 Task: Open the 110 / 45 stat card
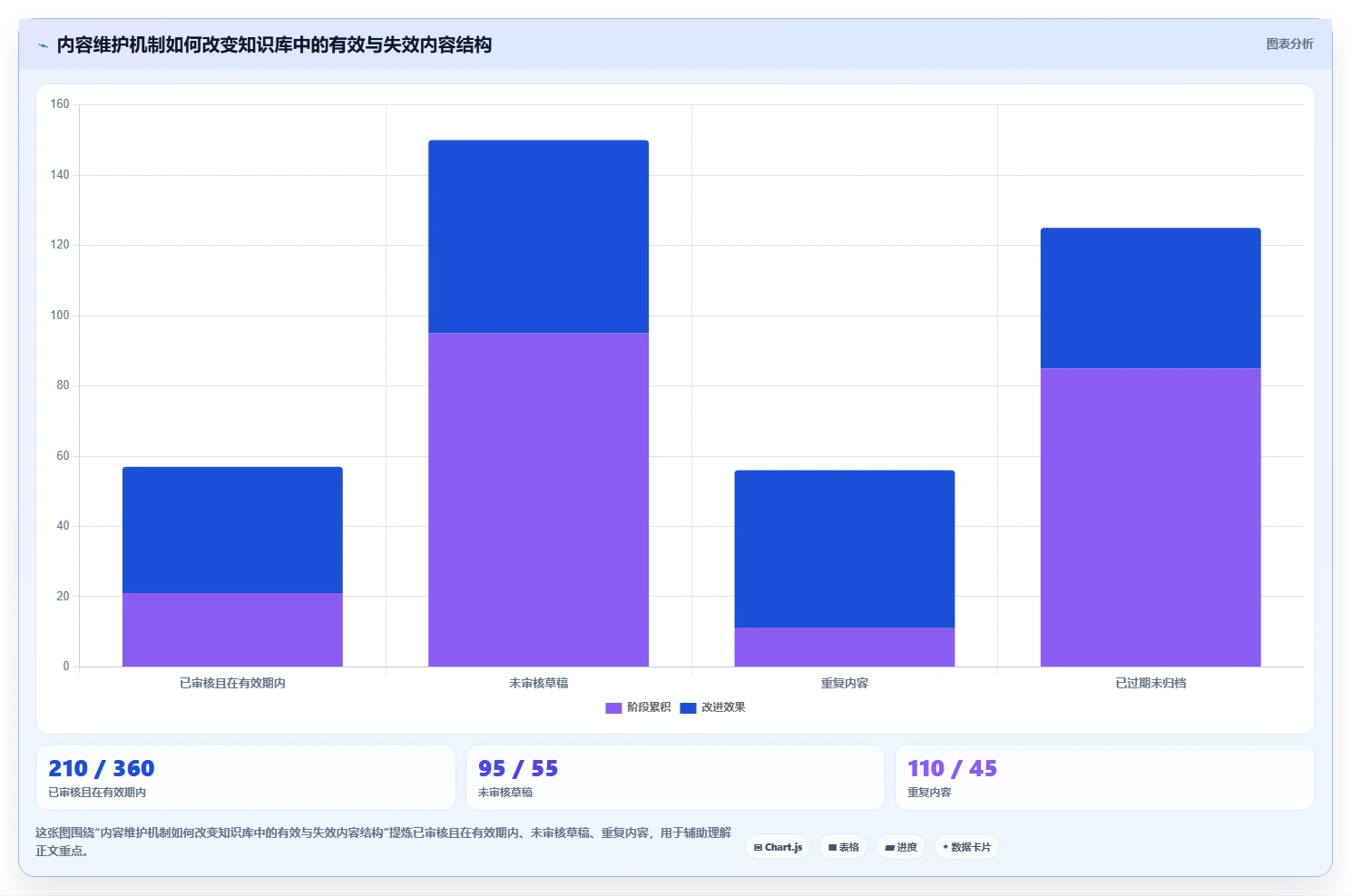[1104, 777]
